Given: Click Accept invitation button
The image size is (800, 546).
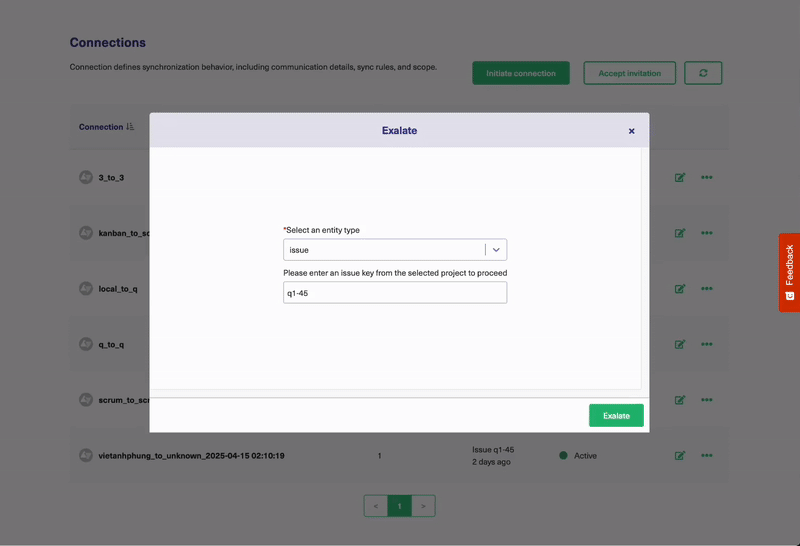Looking at the screenshot, I should (x=629, y=73).
